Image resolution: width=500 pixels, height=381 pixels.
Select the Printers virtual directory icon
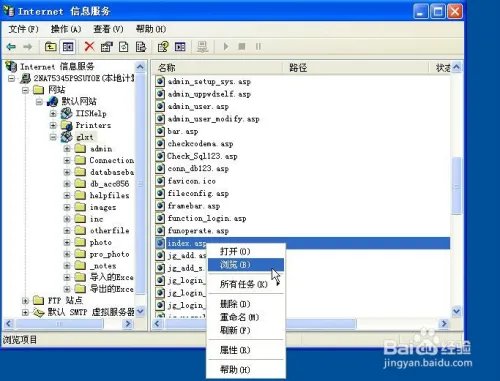click(x=67, y=125)
